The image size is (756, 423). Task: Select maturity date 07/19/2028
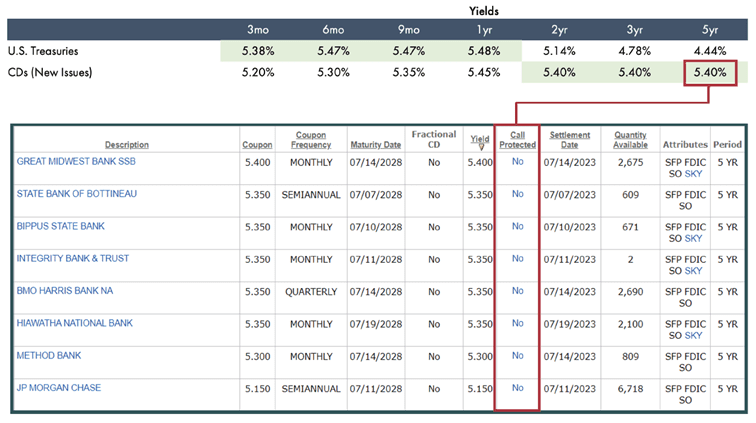click(376, 324)
